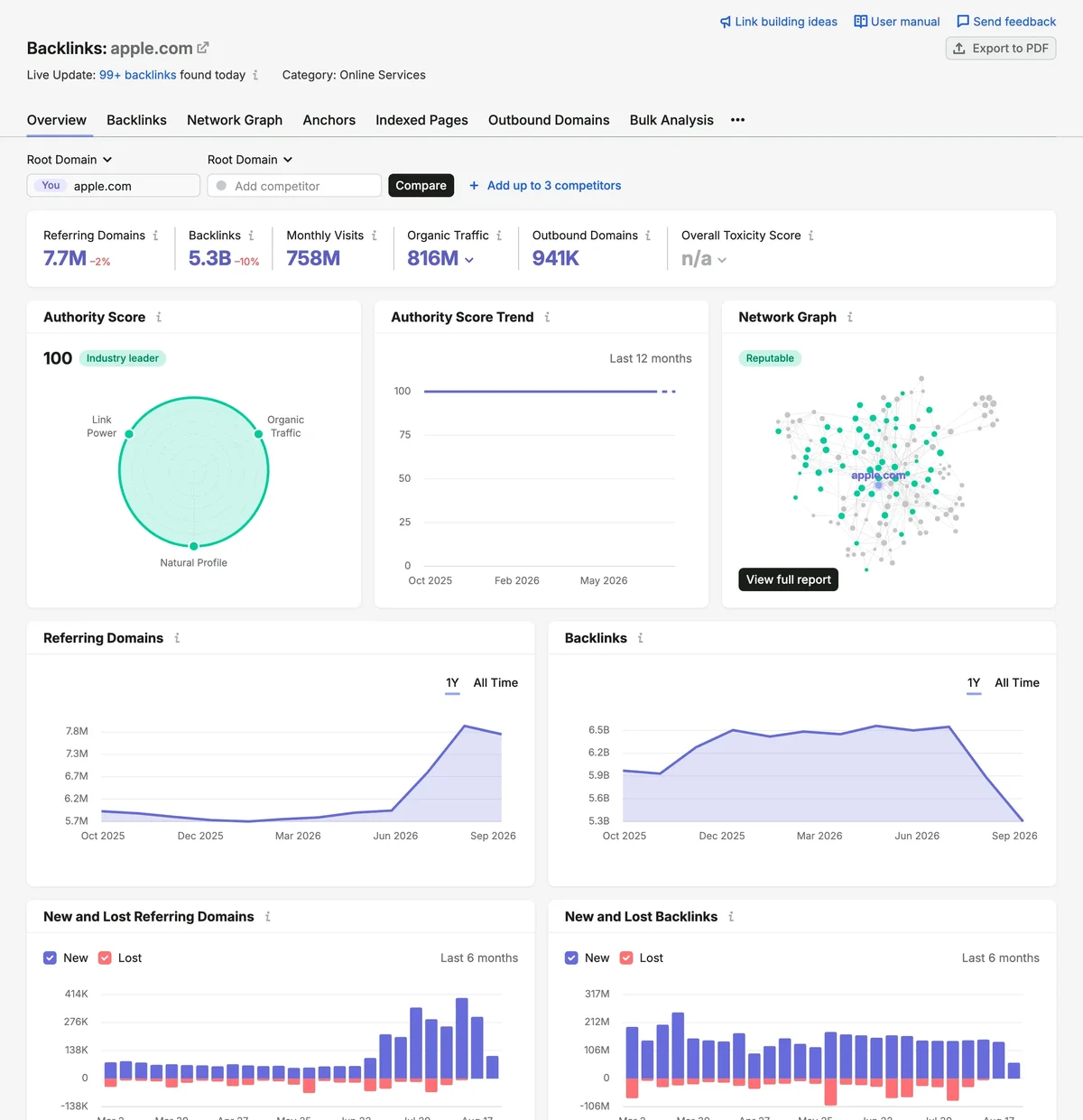Uncheck Lost in New and Lost Backlinks
1083x1120 pixels.
click(x=626, y=958)
